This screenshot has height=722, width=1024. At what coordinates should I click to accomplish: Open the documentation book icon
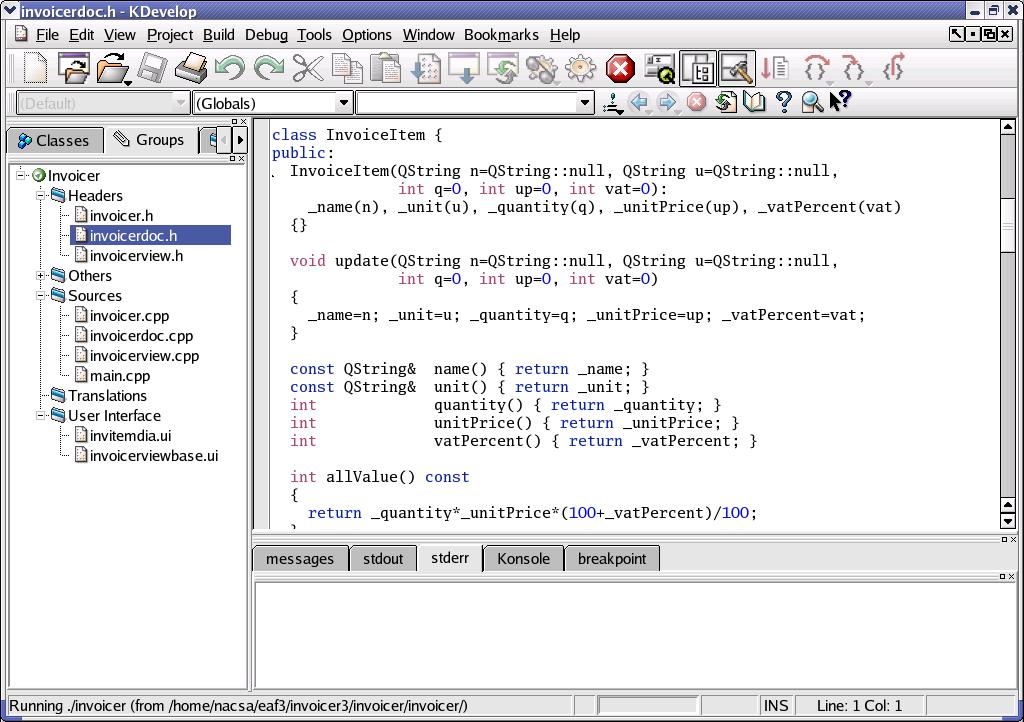754,102
